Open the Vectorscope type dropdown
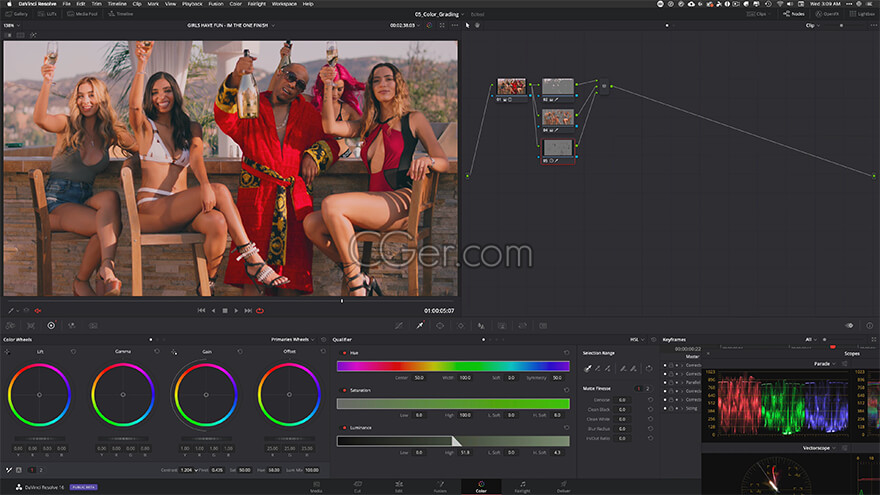This screenshot has width=880, height=495. tap(819, 448)
